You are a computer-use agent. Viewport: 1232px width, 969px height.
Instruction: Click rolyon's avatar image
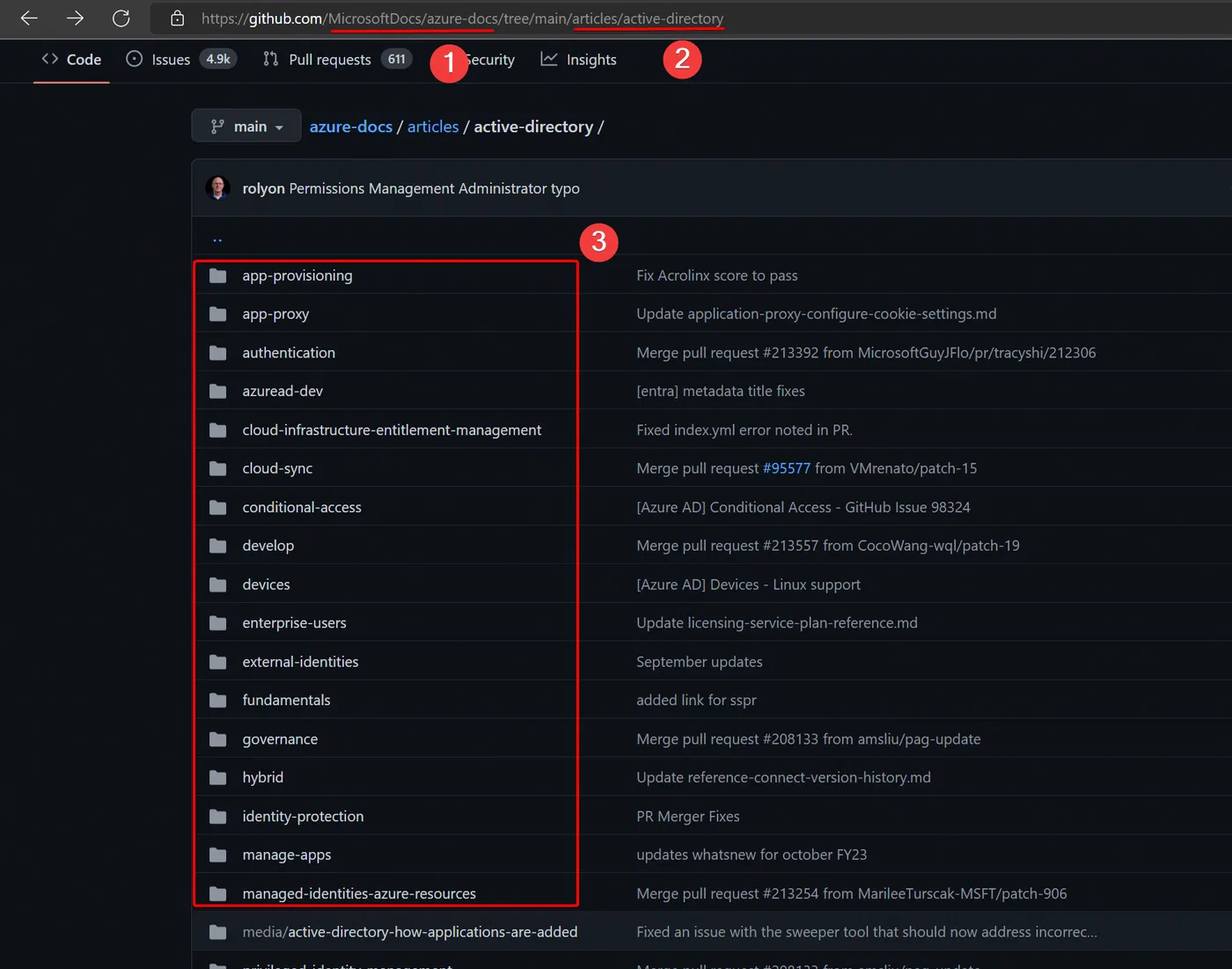pos(217,187)
